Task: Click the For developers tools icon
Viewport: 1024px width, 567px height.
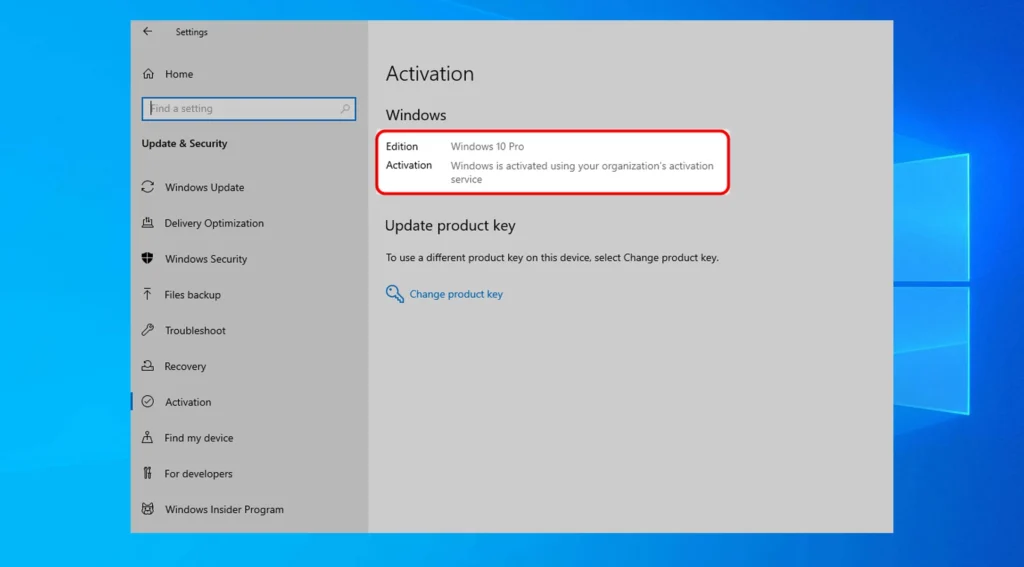Action: [x=148, y=473]
